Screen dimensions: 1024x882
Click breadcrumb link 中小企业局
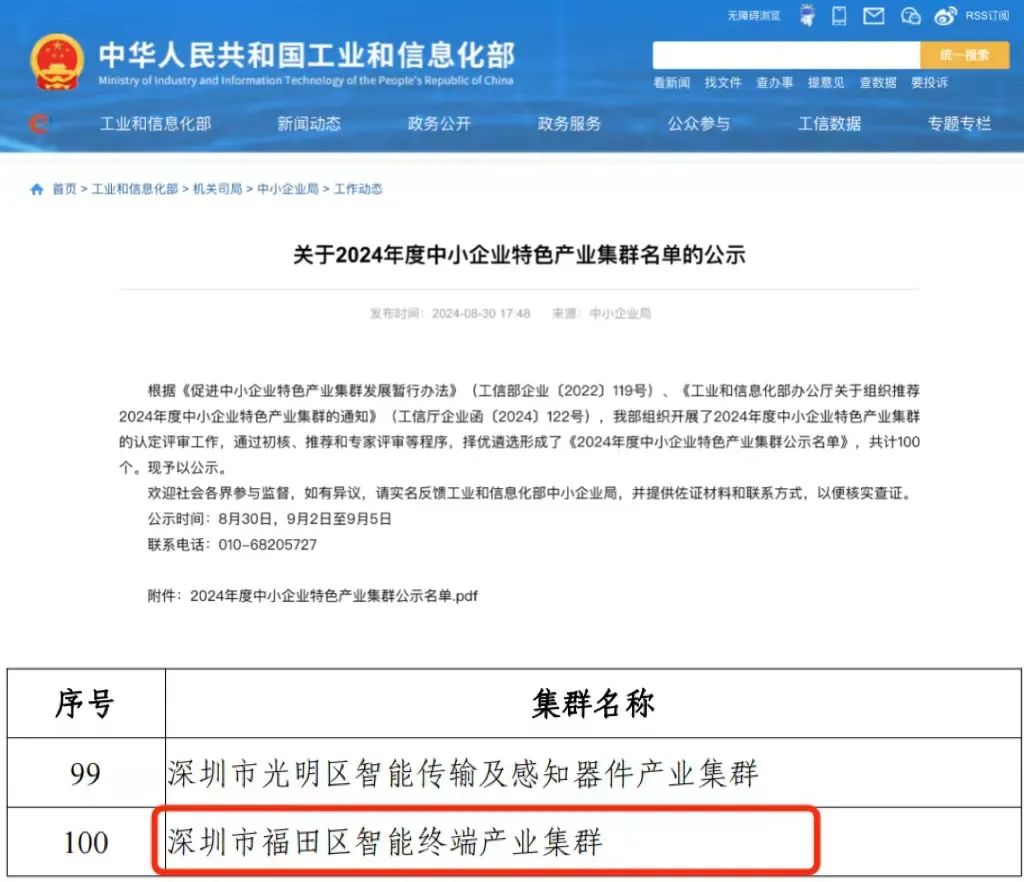[288, 189]
